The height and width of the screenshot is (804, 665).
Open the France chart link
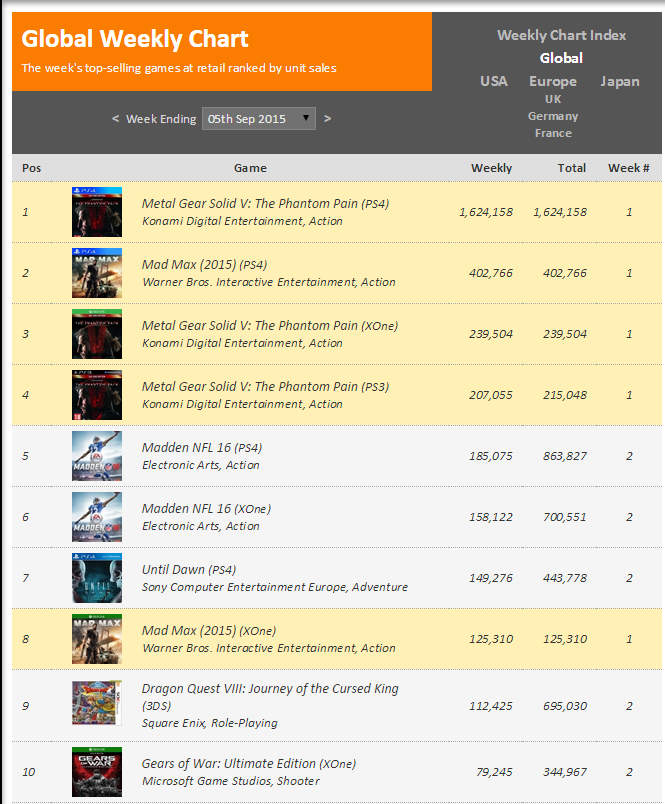[553, 133]
